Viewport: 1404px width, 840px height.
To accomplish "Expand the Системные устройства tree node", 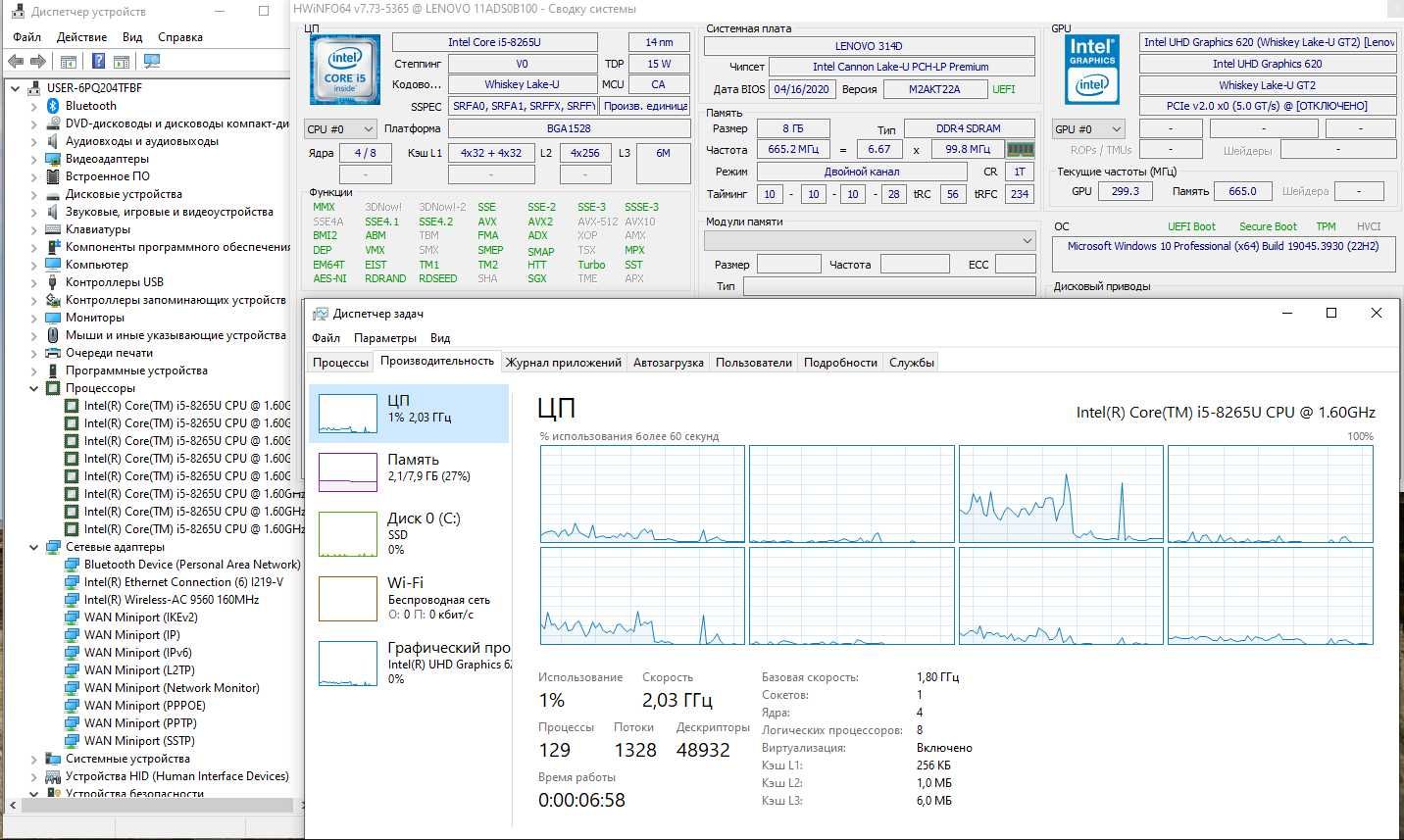I will coord(34,759).
